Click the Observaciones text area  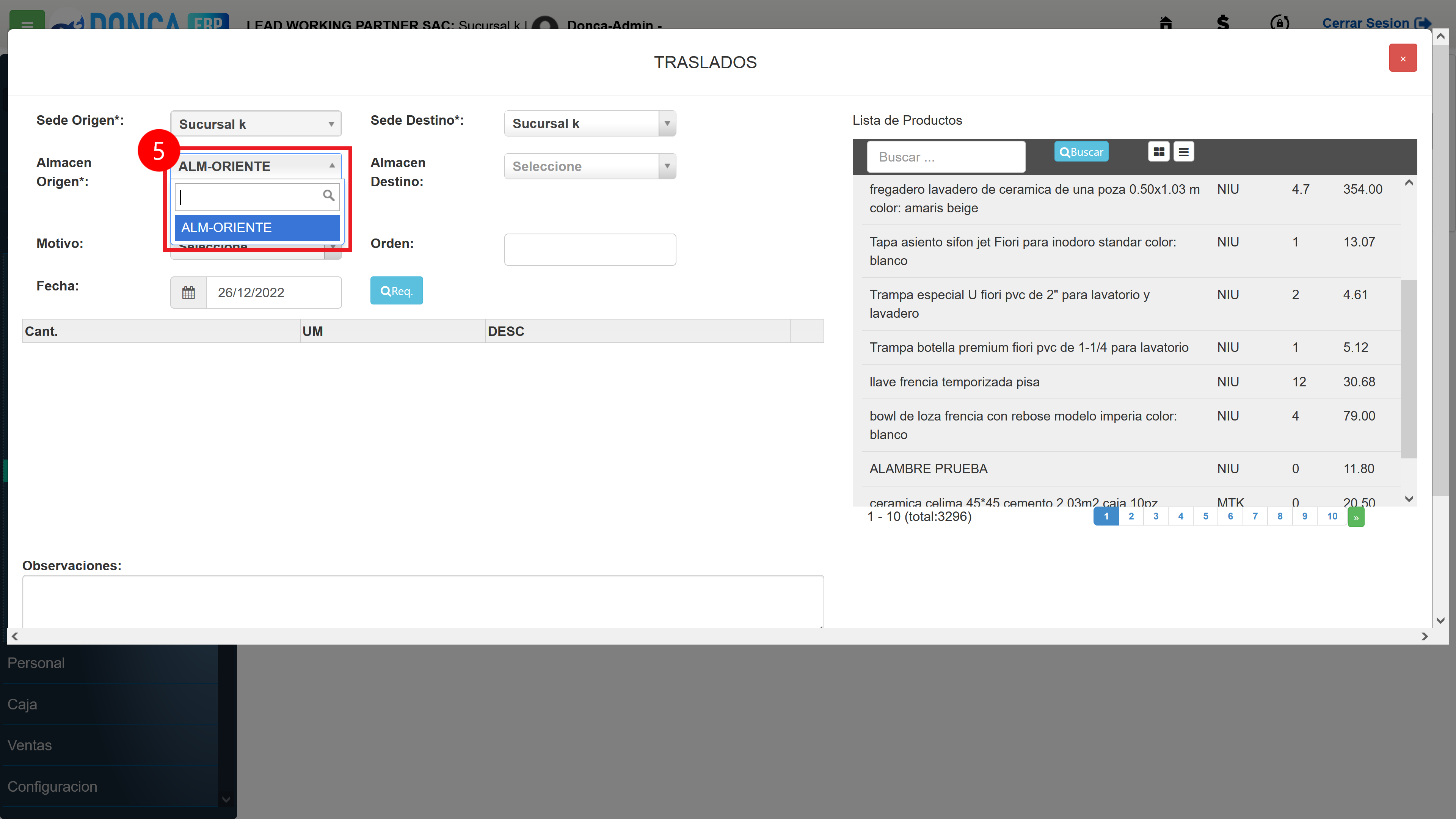423,601
